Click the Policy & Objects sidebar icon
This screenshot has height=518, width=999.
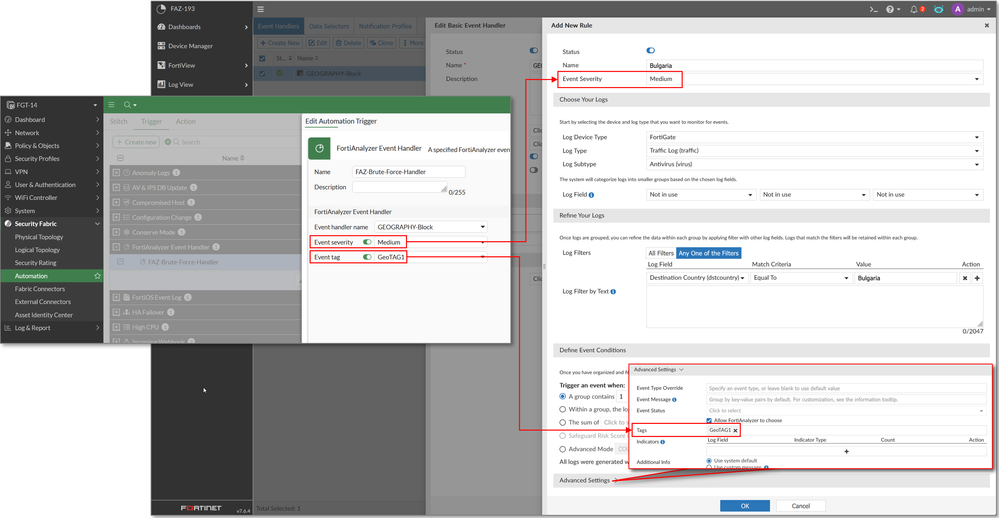pos(8,146)
